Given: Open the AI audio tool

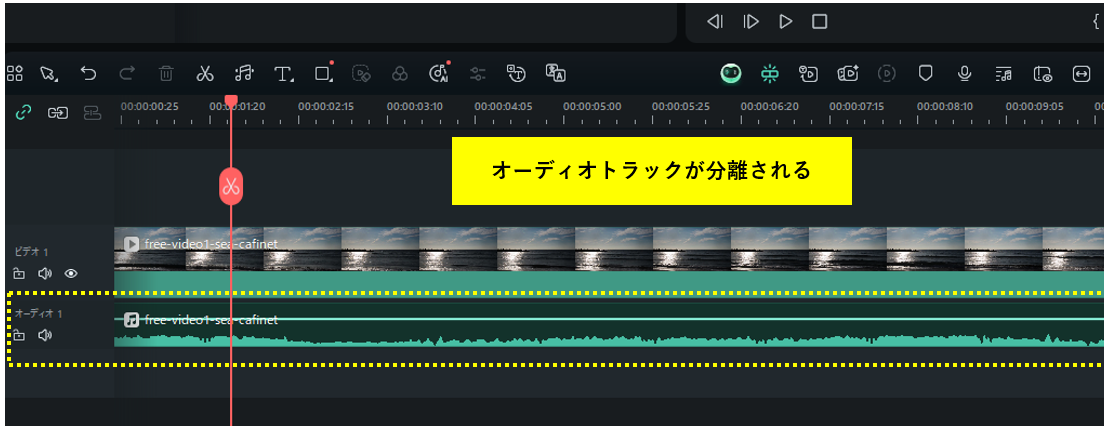Looking at the screenshot, I should [439, 73].
